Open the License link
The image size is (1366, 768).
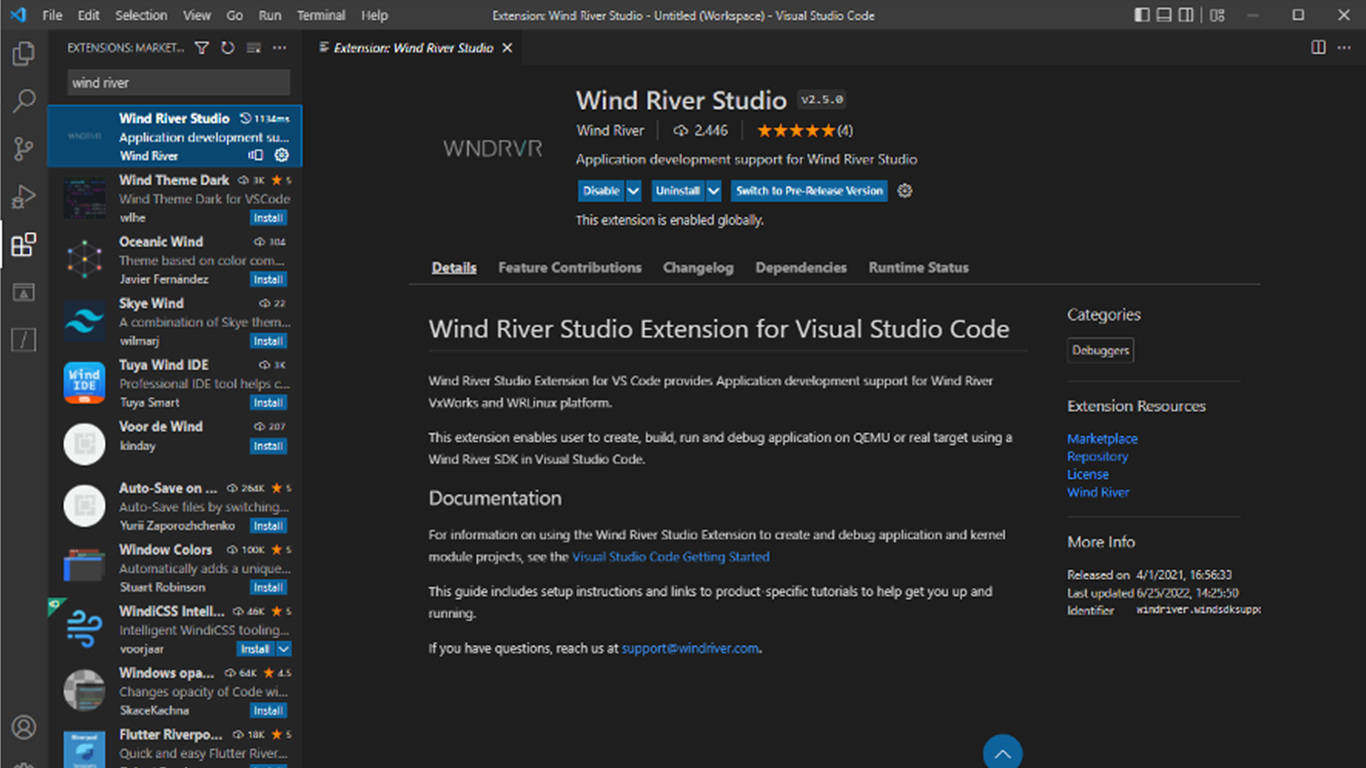tap(1088, 475)
